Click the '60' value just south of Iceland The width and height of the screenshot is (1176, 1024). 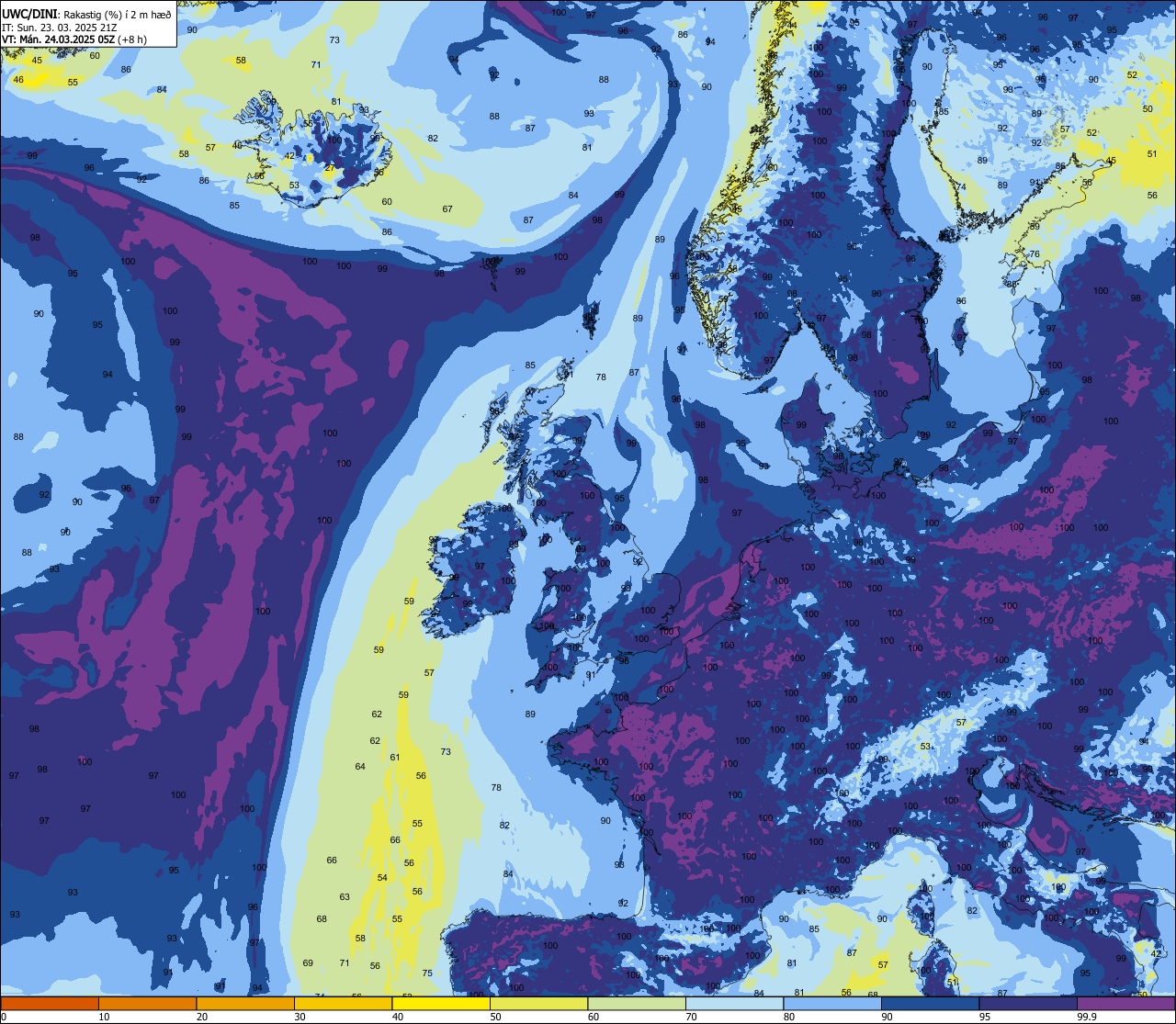(x=387, y=202)
